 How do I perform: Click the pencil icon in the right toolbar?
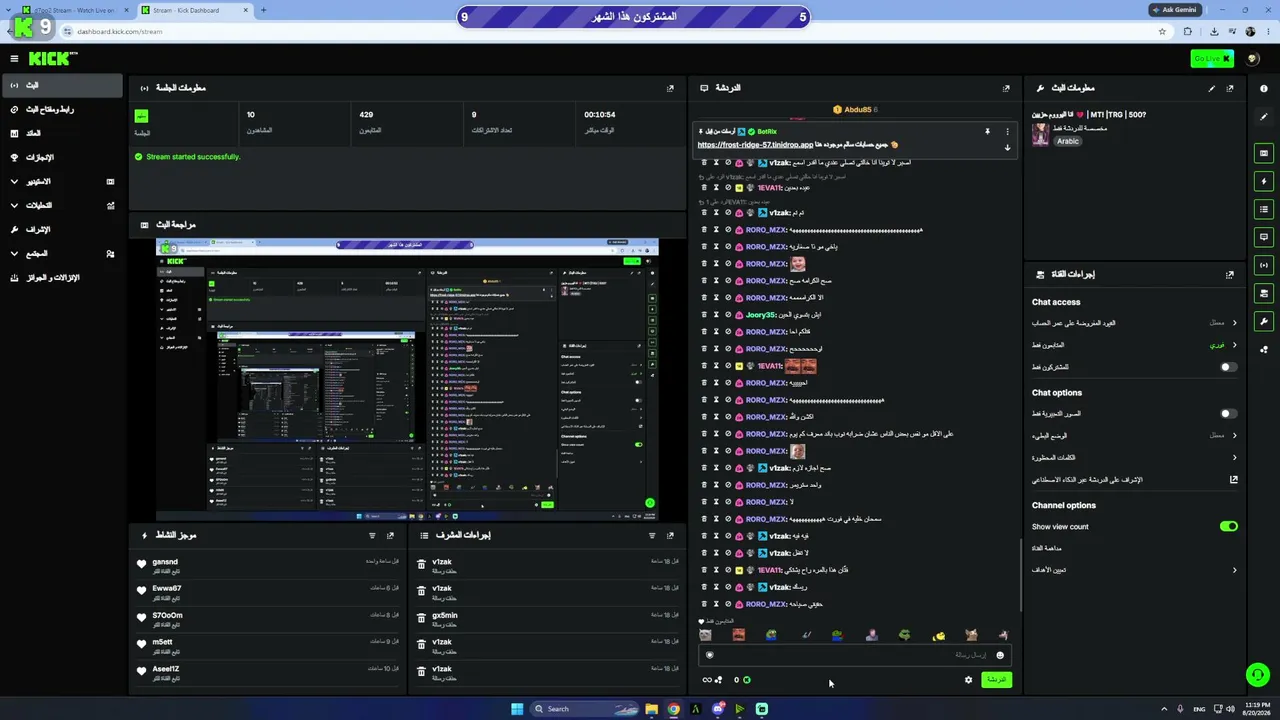coord(1264,117)
